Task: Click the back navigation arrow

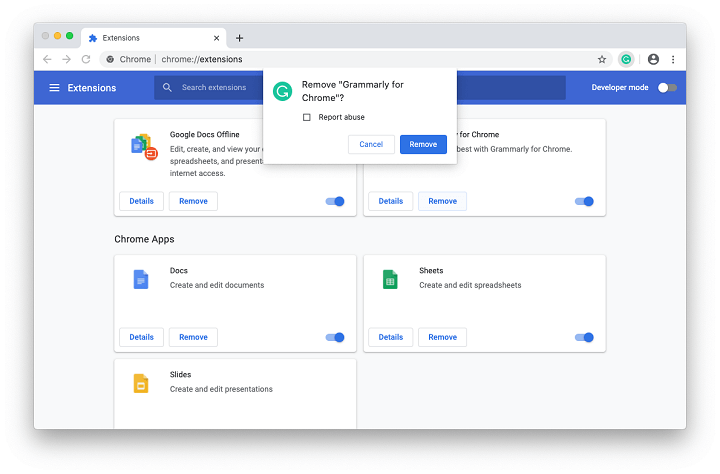Action: coord(47,59)
